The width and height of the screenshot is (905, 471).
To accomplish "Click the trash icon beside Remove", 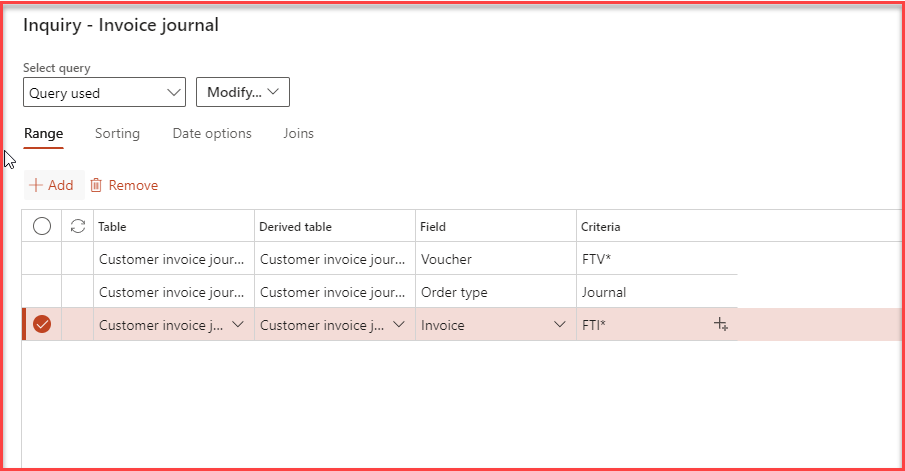I will pos(96,185).
